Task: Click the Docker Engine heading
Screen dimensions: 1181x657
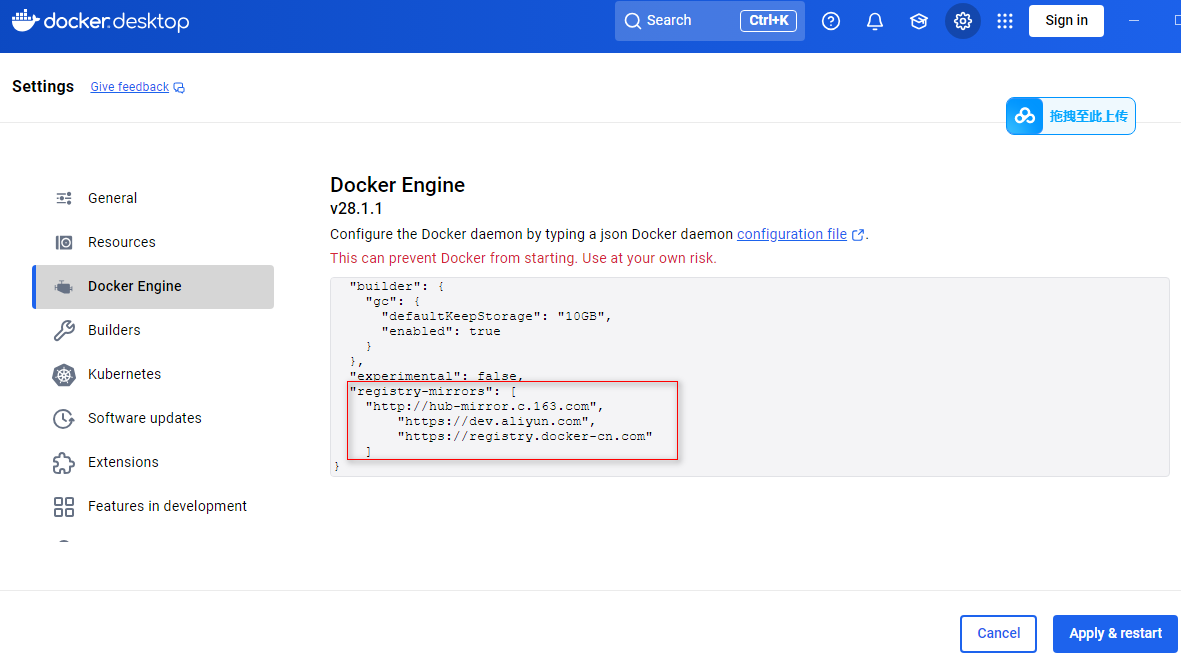Action: tap(398, 185)
